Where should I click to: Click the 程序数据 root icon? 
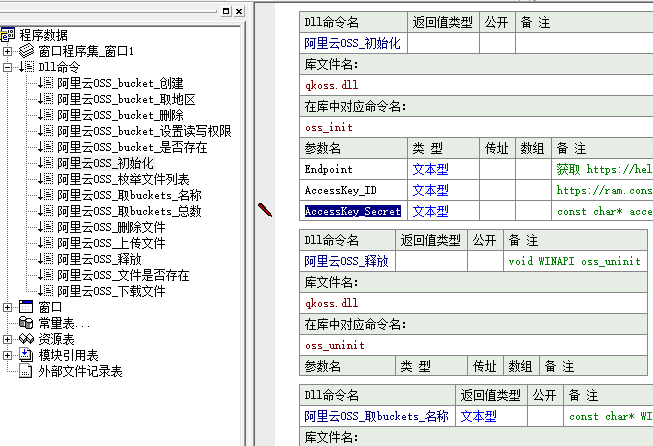[7, 35]
